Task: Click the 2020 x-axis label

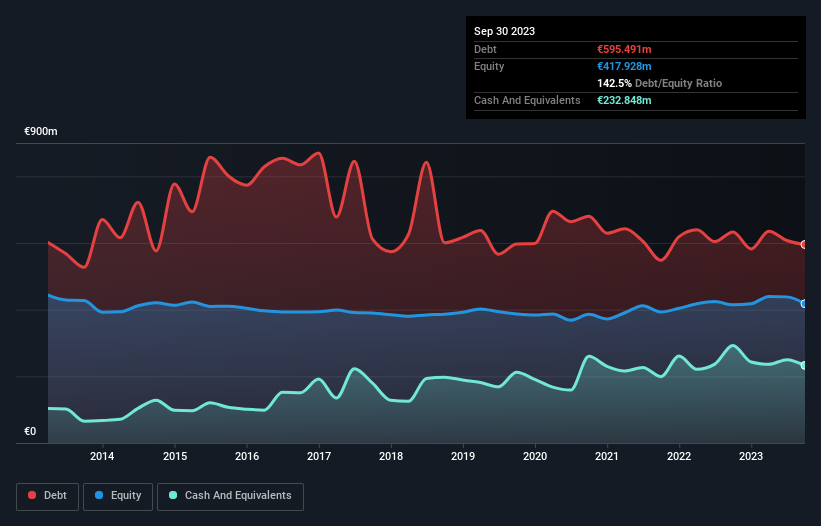Action: [535, 456]
